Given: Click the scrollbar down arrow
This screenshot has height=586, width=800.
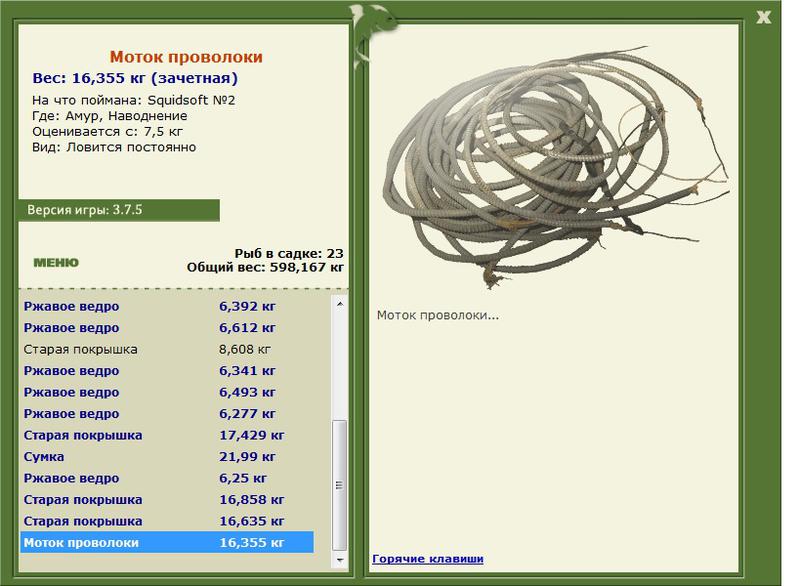Looking at the screenshot, I should point(340,559).
